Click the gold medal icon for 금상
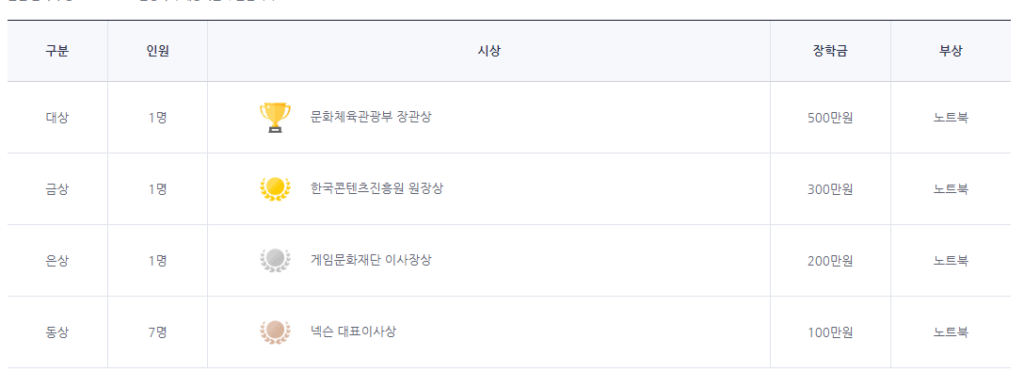Screen dimensions: 1024x388 click(x=275, y=189)
